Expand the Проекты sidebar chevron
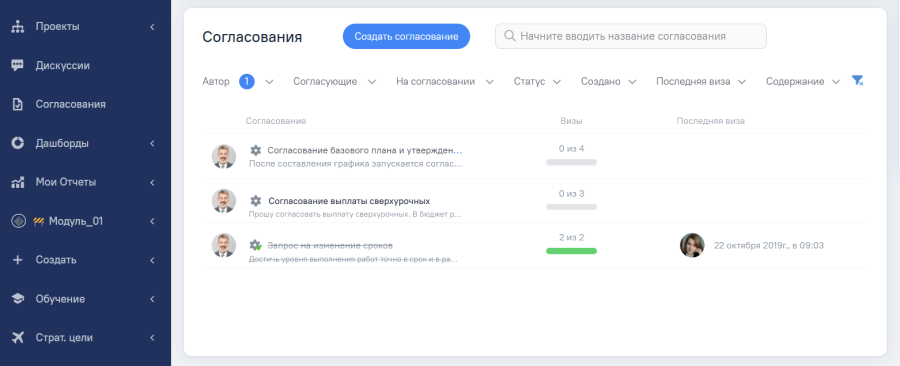This screenshot has height=366, width=900. 152,26
